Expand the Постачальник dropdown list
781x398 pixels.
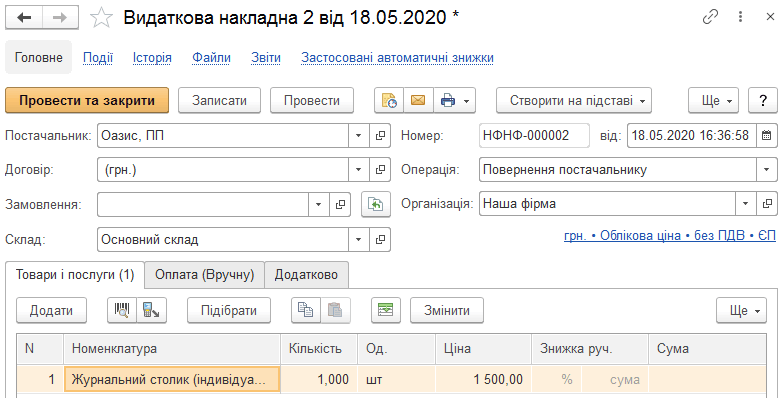[358, 135]
